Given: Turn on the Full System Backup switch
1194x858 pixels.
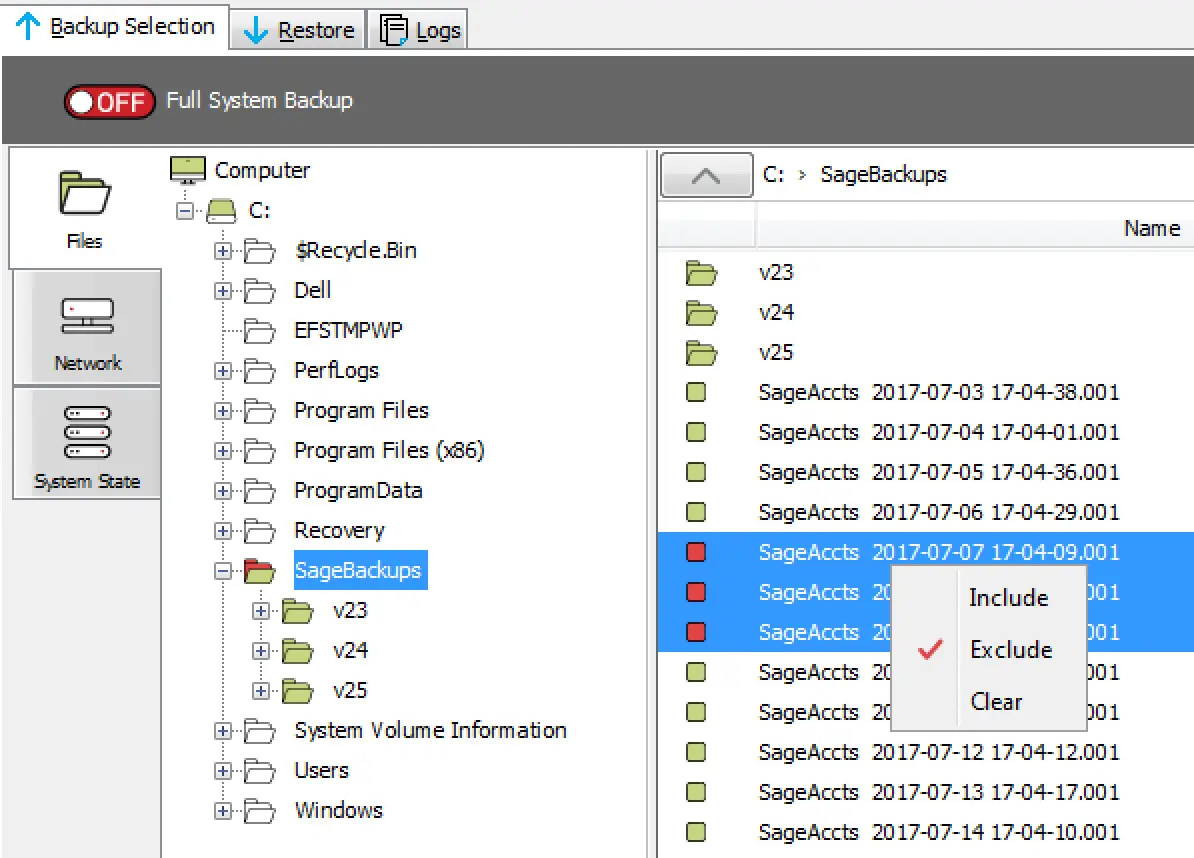Looking at the screenshot, I should click(110, 101).
